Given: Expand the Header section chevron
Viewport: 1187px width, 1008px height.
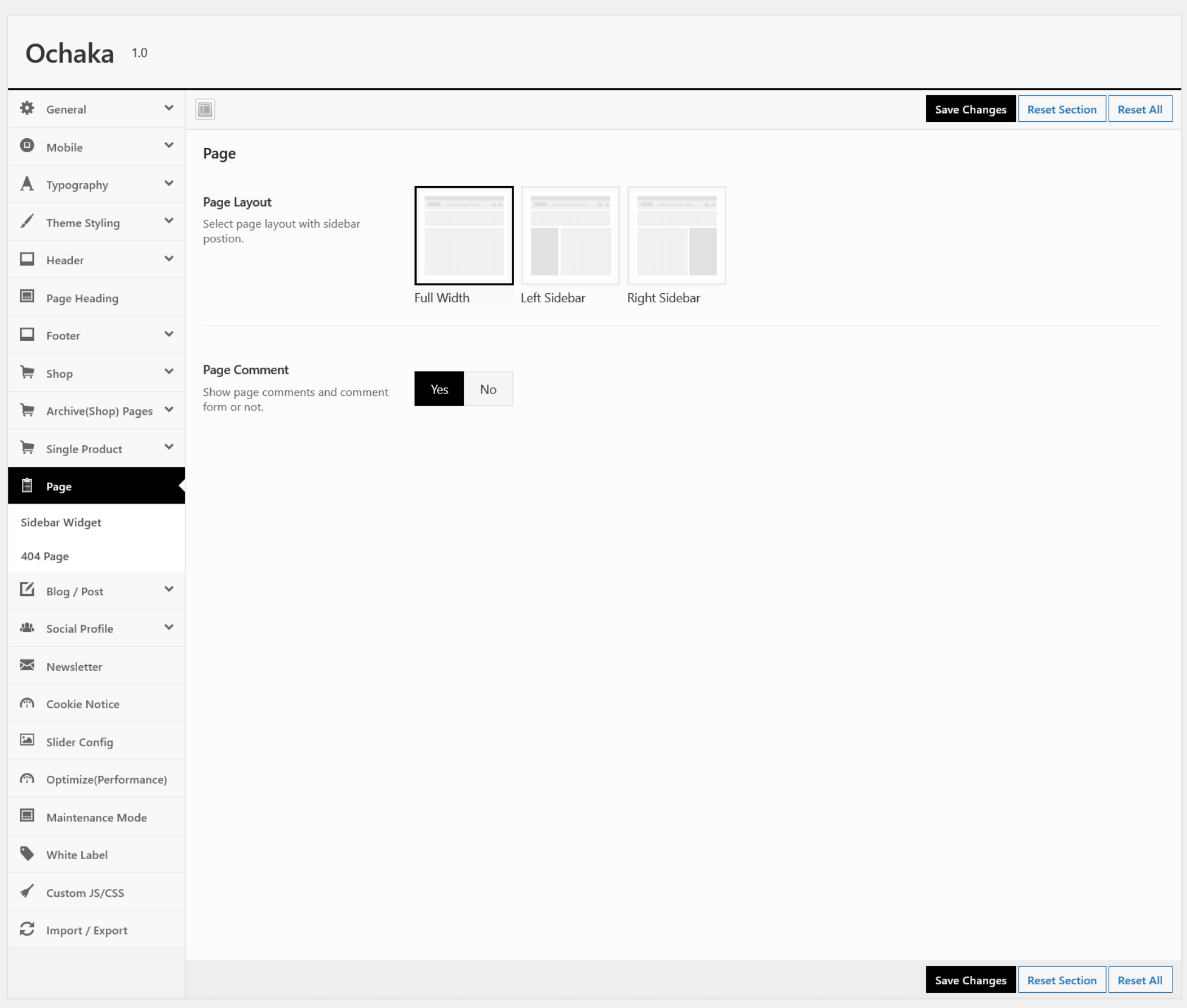Looking at the screenshot, I should pos(169,259).
